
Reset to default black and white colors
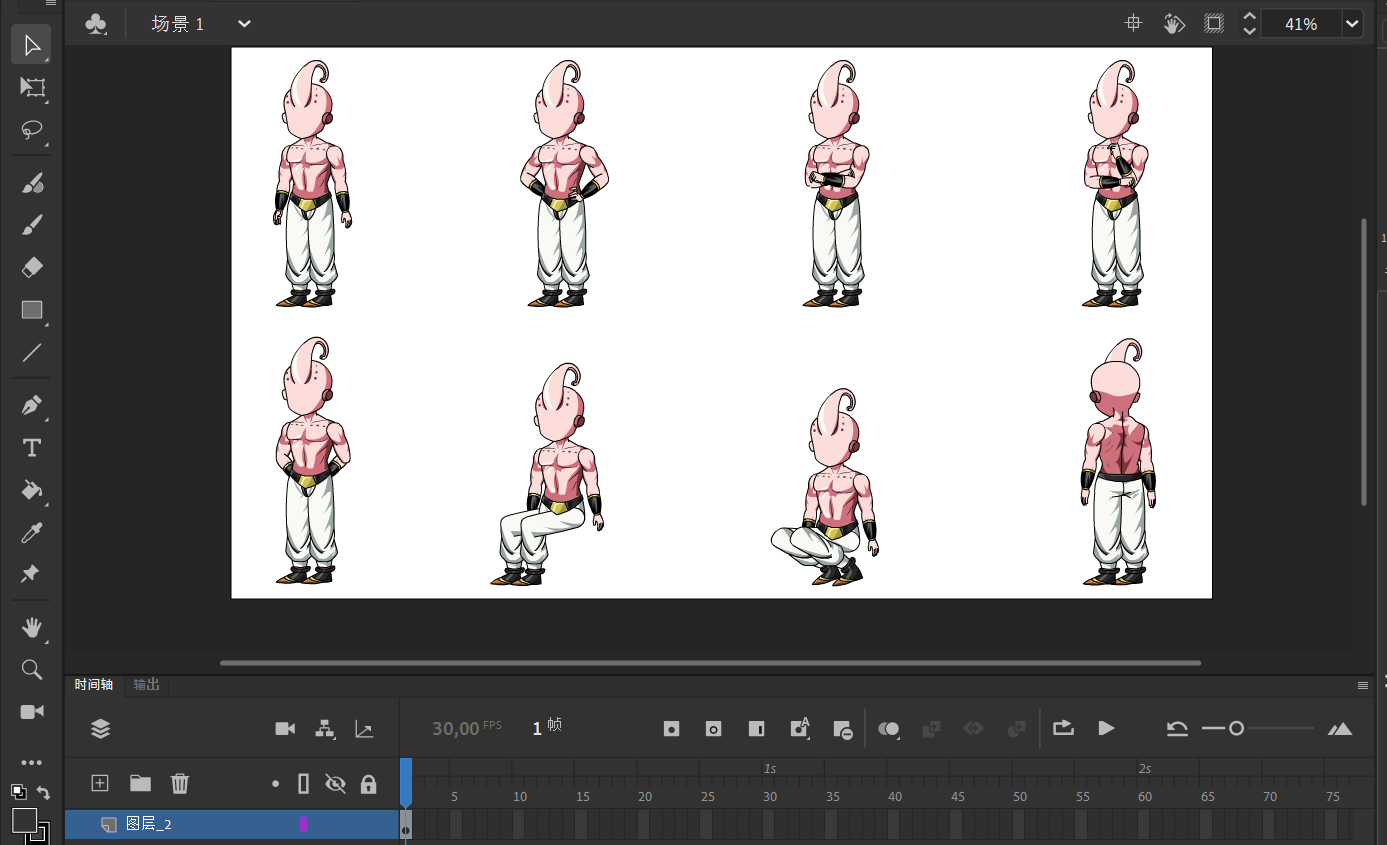19,792
